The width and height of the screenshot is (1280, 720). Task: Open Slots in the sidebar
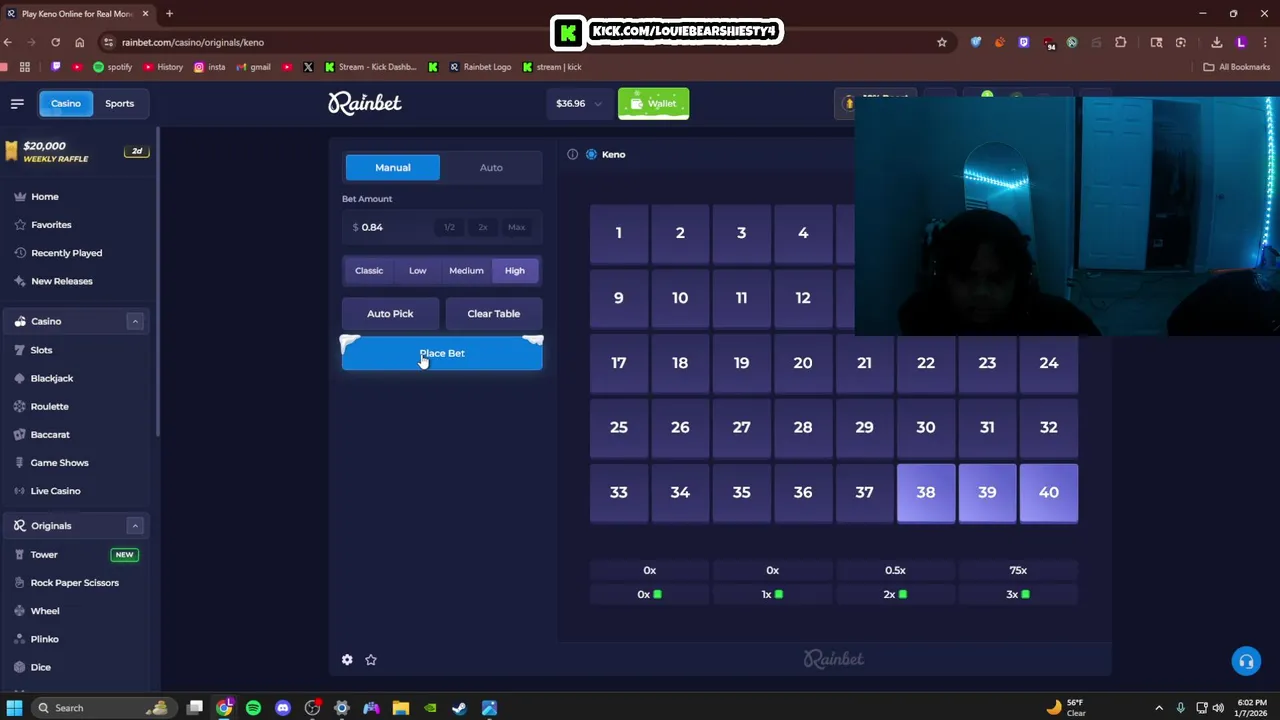click(41, 350)
